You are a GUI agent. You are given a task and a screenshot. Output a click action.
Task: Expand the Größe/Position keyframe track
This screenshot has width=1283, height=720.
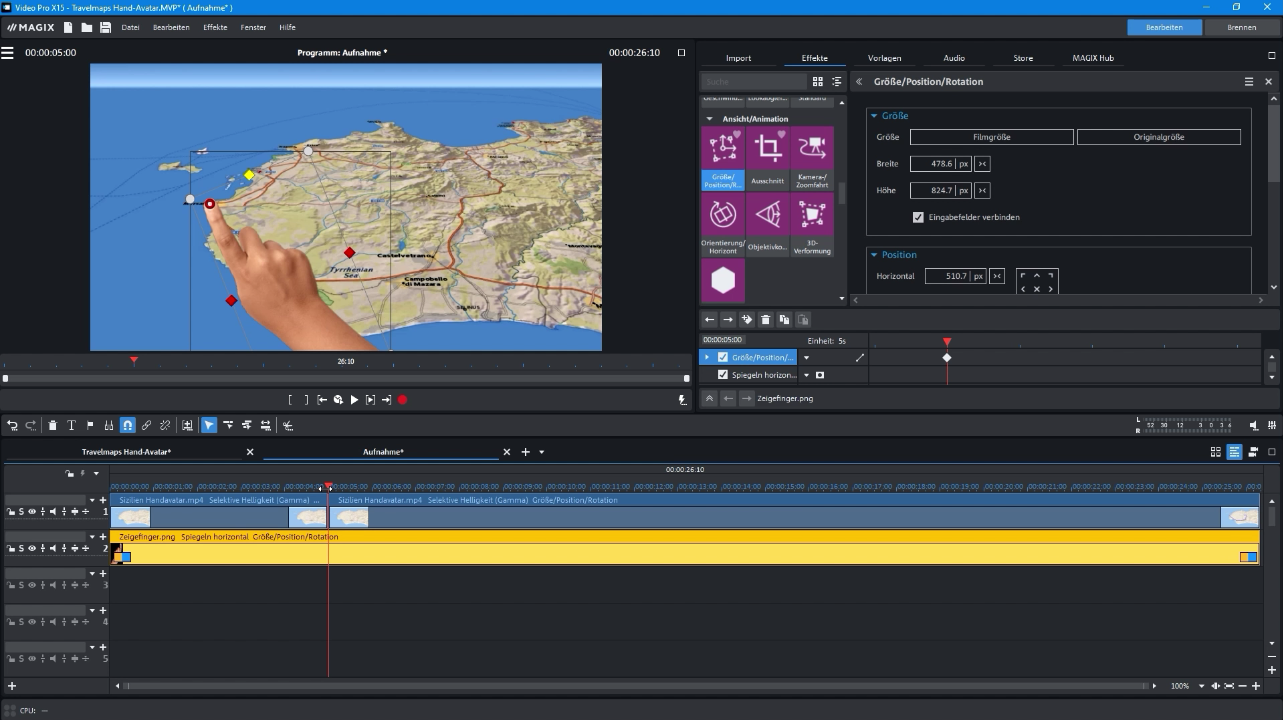706,357
